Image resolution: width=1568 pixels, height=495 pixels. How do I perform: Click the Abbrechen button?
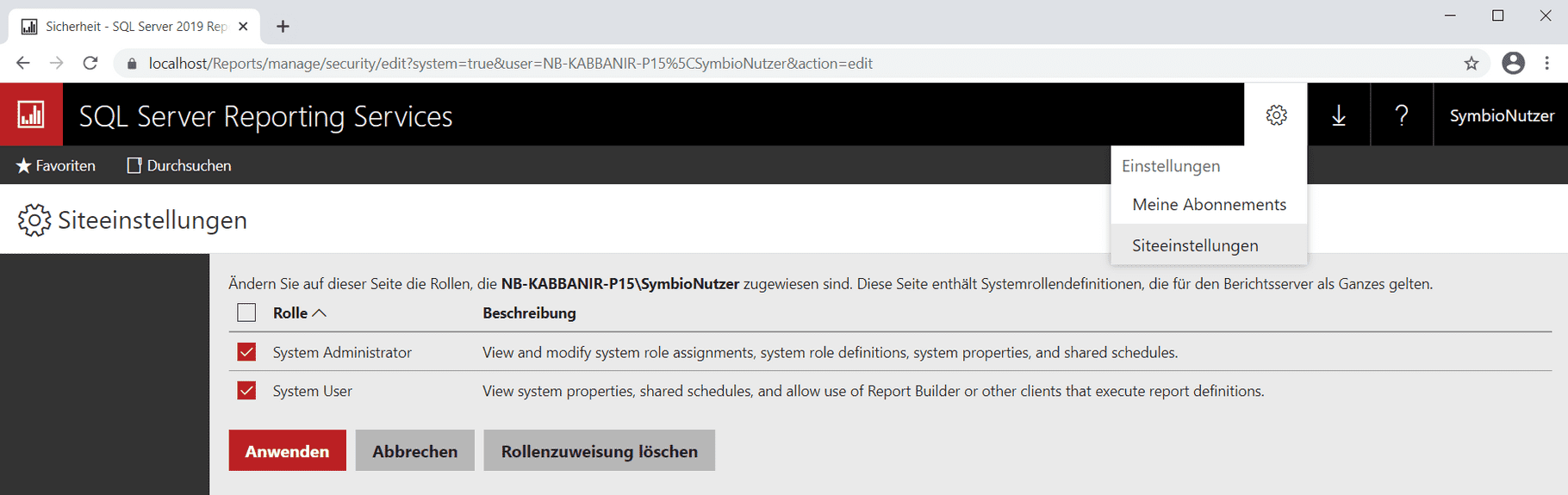(x=414, y=451)
